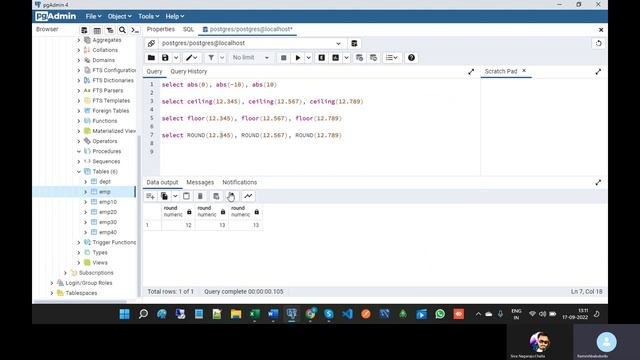
Task: Open PSQL tool icon in browser
Action: (x=135, y=30)
